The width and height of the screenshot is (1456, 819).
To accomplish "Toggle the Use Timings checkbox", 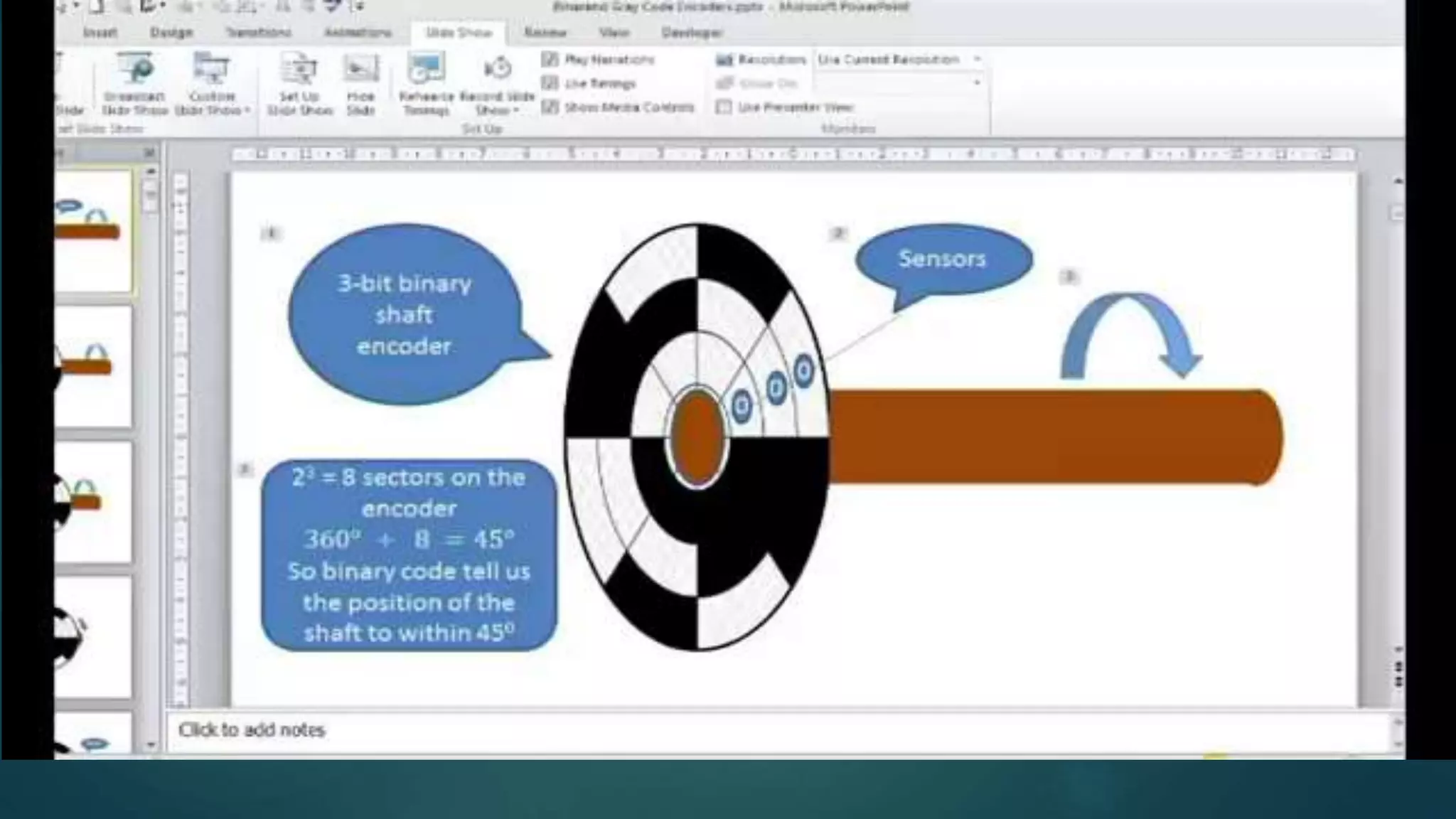I will (550, 83).
